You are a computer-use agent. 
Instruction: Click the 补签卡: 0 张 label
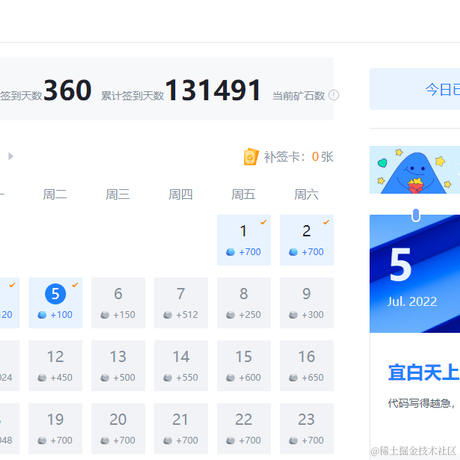click(x=298, y=157)
